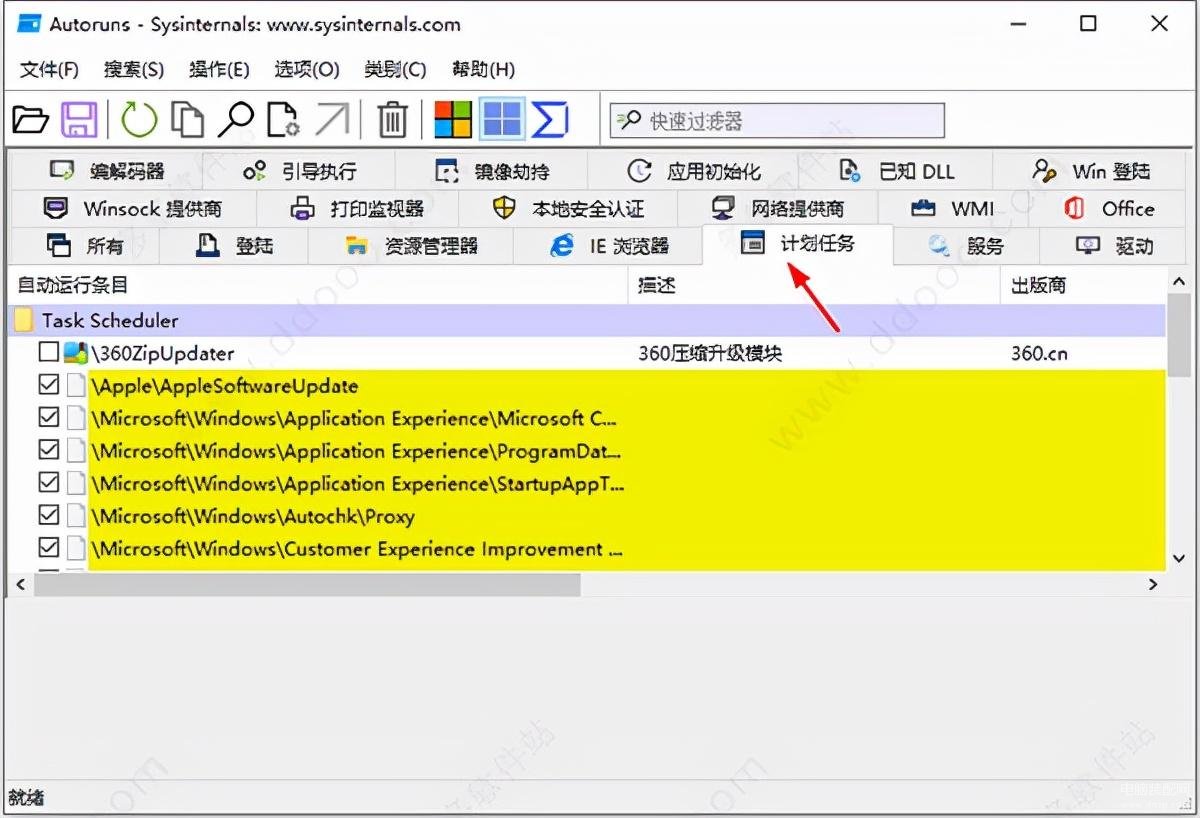This screenshot has height=818, width=1200.
Task: Switch to the 镜像劫持 tab
Action: (492, 171)
